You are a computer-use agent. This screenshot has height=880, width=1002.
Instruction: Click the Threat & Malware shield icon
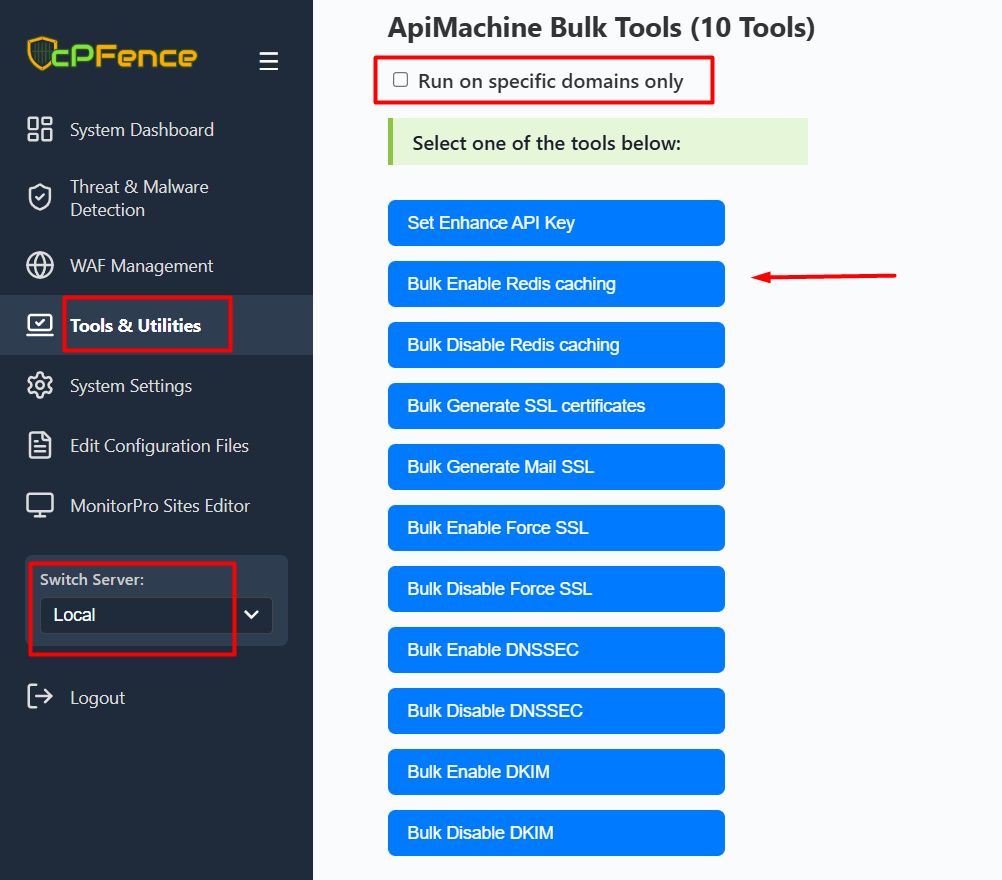[x=40, y=198]
